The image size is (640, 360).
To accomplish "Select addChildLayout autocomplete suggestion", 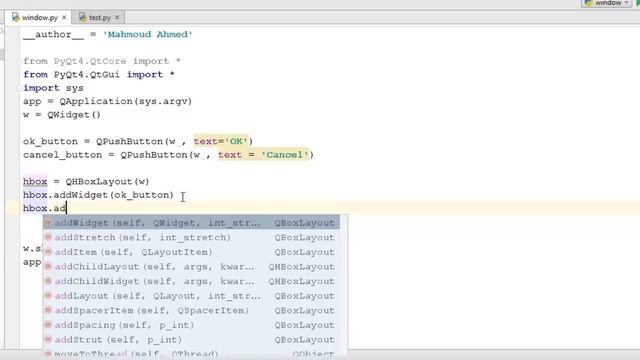I will point(191,267).
